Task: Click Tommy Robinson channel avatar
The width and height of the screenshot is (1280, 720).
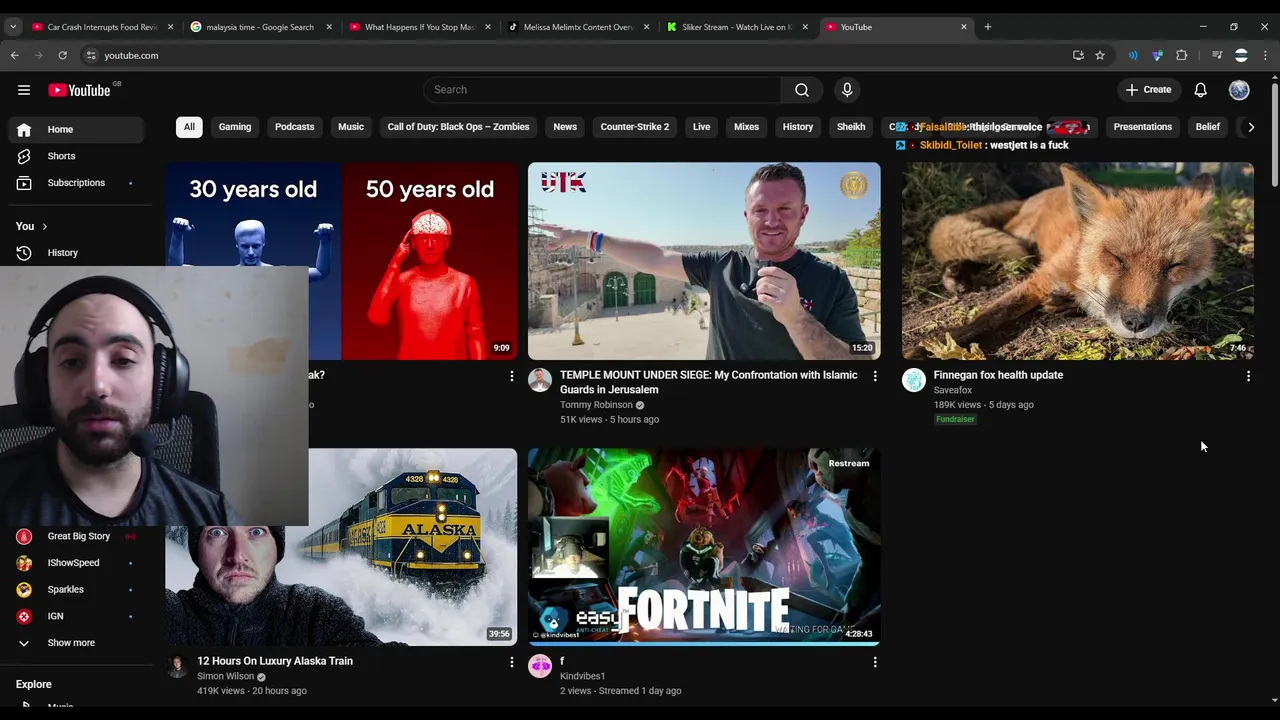Action: 540,380
